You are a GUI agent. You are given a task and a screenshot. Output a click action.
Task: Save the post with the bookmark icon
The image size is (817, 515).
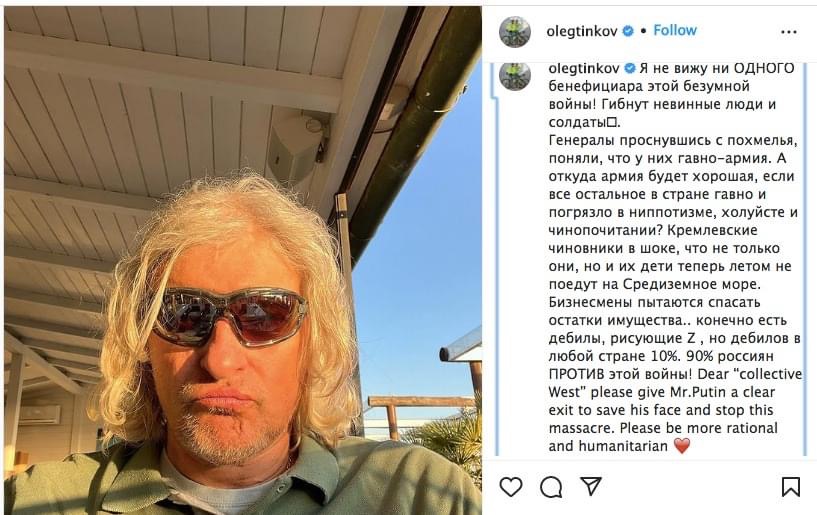coord(790,487)
